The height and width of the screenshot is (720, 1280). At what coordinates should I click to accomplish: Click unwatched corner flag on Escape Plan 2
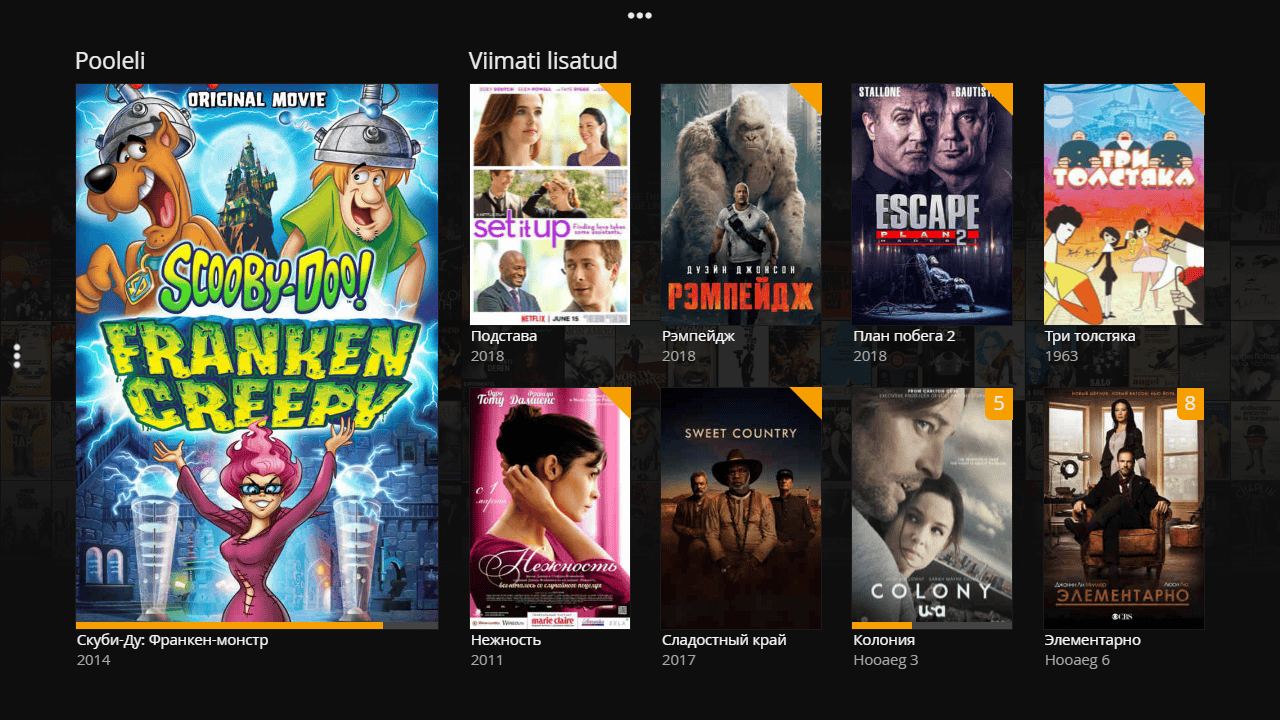tap(1002, 94)
